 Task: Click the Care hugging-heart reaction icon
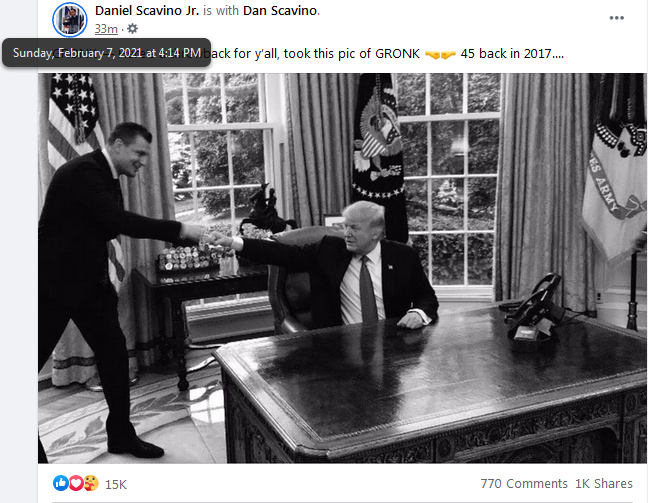(x=91, y=483)
